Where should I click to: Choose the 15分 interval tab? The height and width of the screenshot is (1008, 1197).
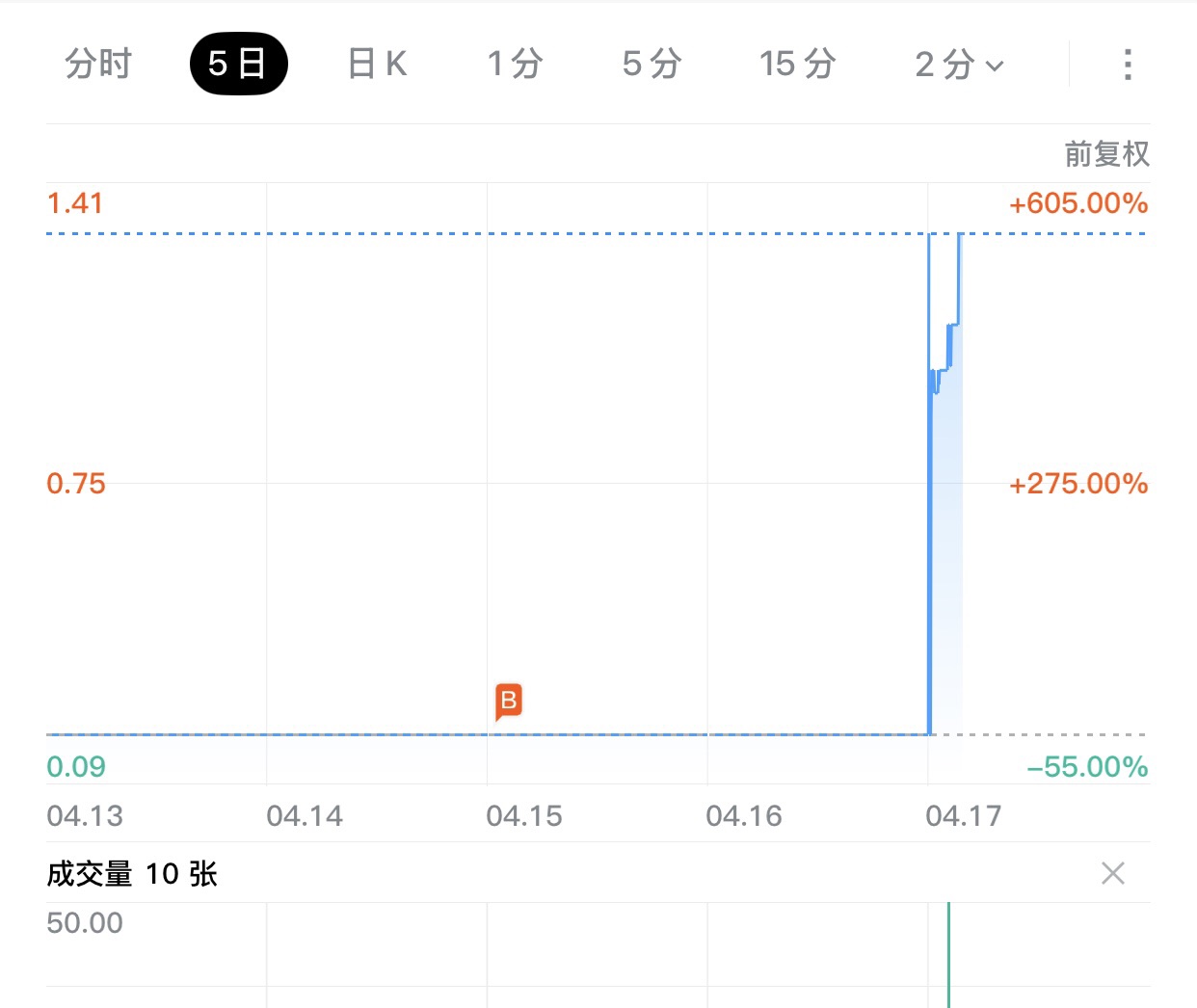coord(797,65)
